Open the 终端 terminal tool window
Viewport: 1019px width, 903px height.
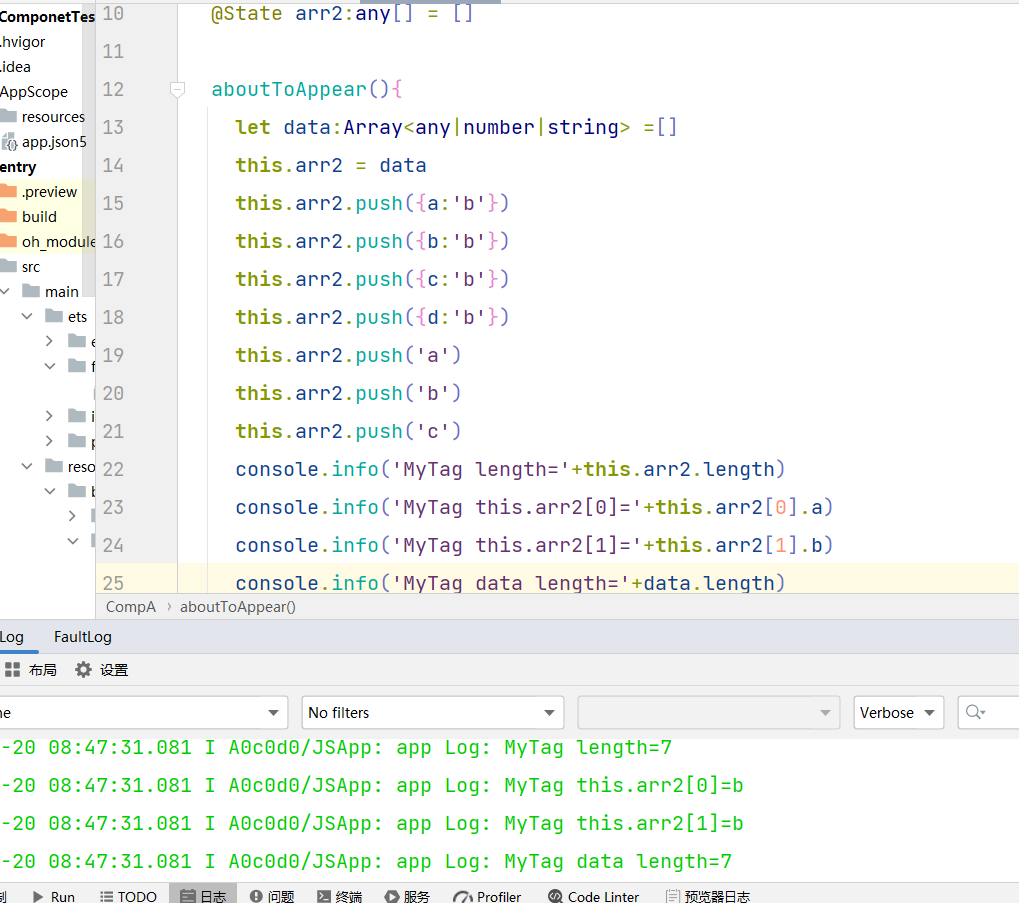339,897
